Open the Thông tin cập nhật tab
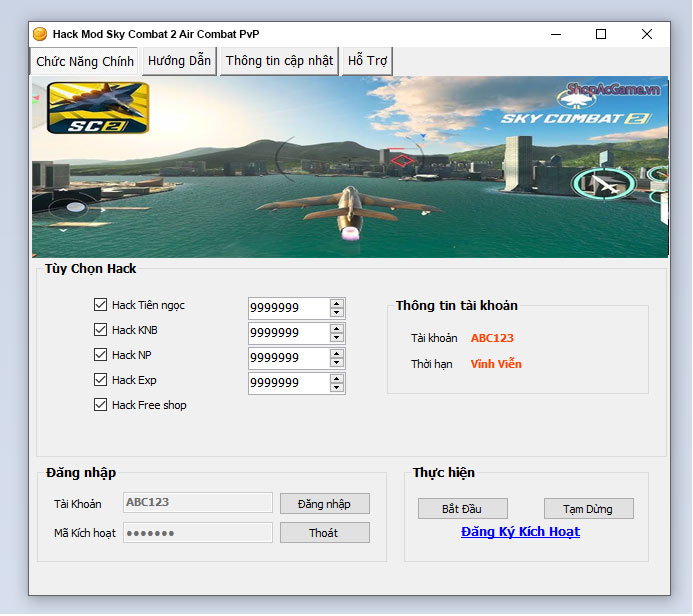The image size is (693, 616). pyautogui.click(x=279, y=61)
